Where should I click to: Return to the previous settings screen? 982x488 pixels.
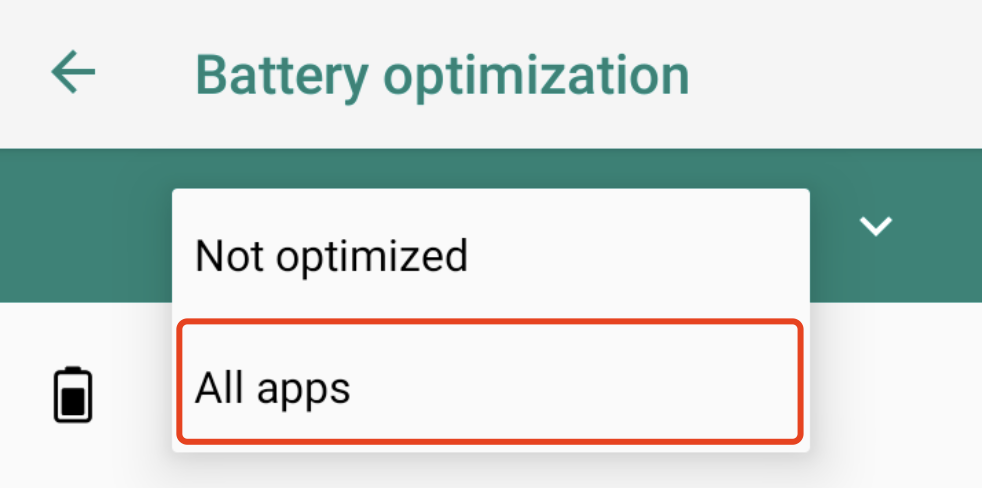click(x=73, y=73)
